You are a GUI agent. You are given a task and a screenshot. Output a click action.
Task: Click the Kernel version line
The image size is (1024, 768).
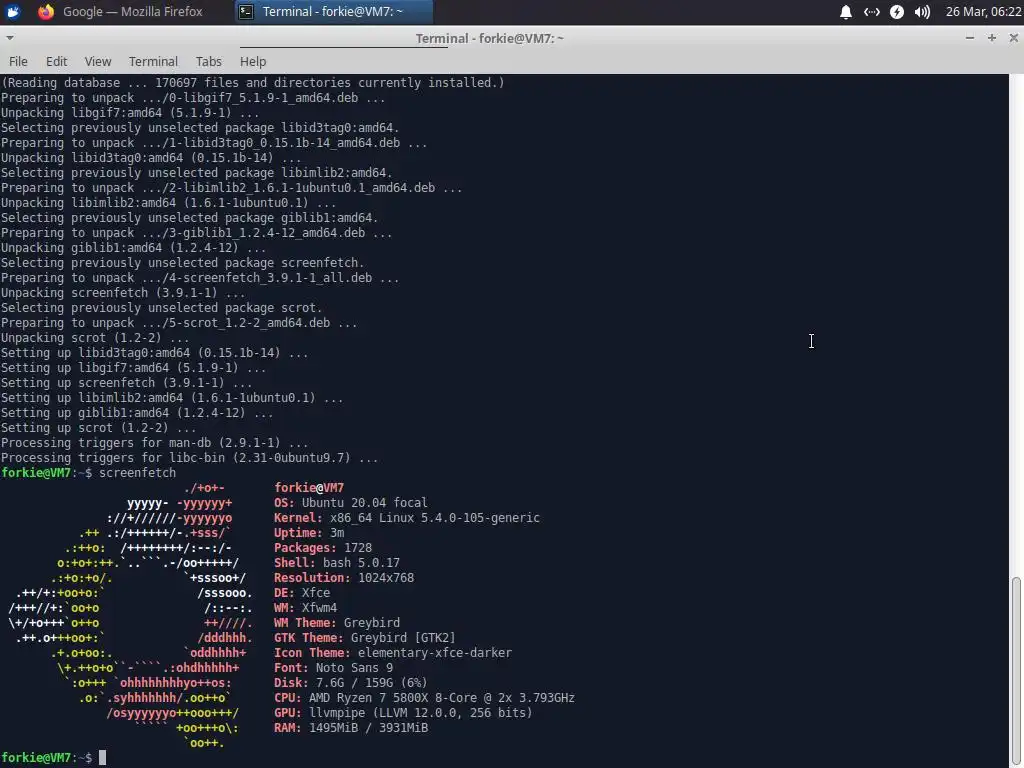pos(407,518)
